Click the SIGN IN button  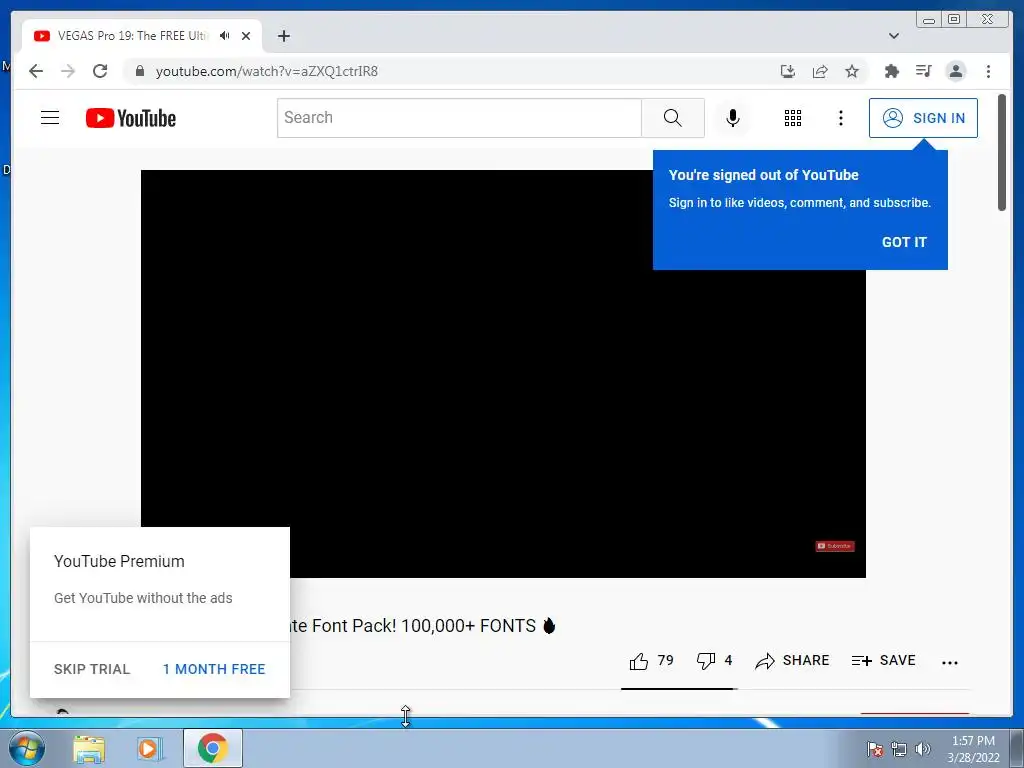923,118
